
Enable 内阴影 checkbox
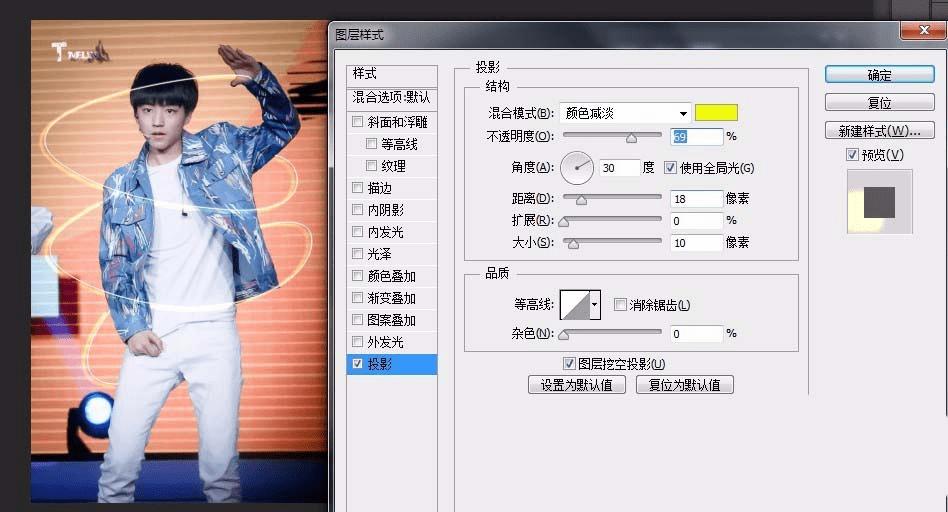[357, 210]
